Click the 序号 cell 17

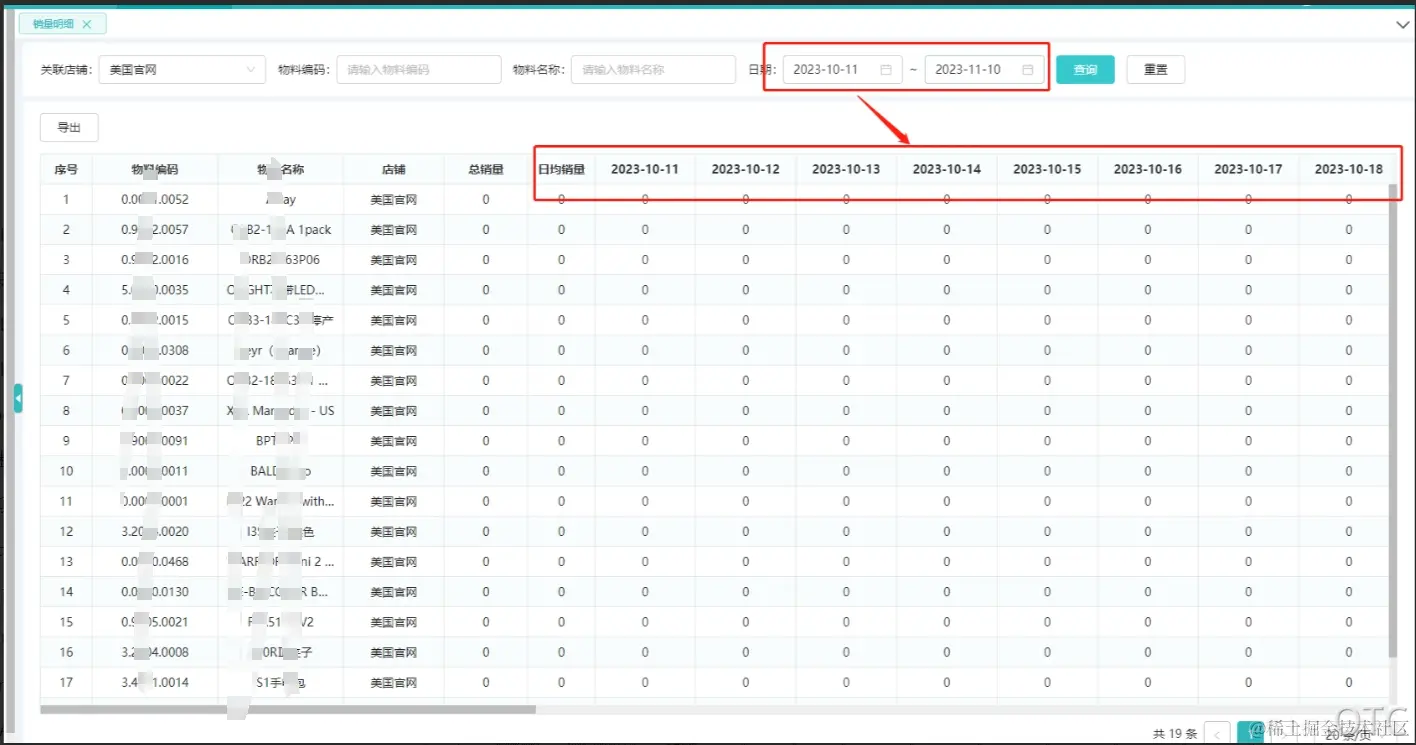(x=66, y=682)
